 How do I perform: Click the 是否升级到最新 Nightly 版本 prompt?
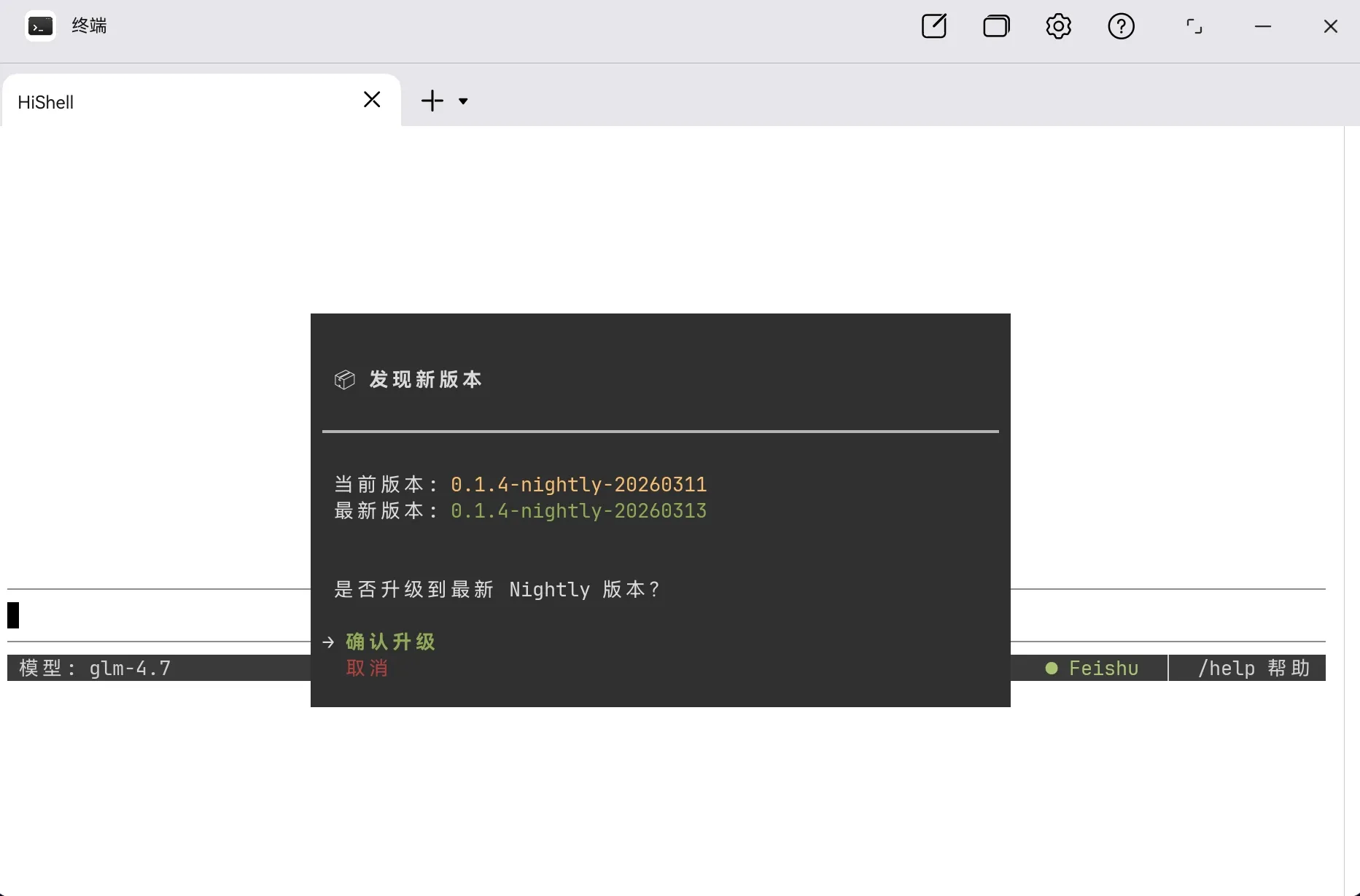[x=497, y=589]
